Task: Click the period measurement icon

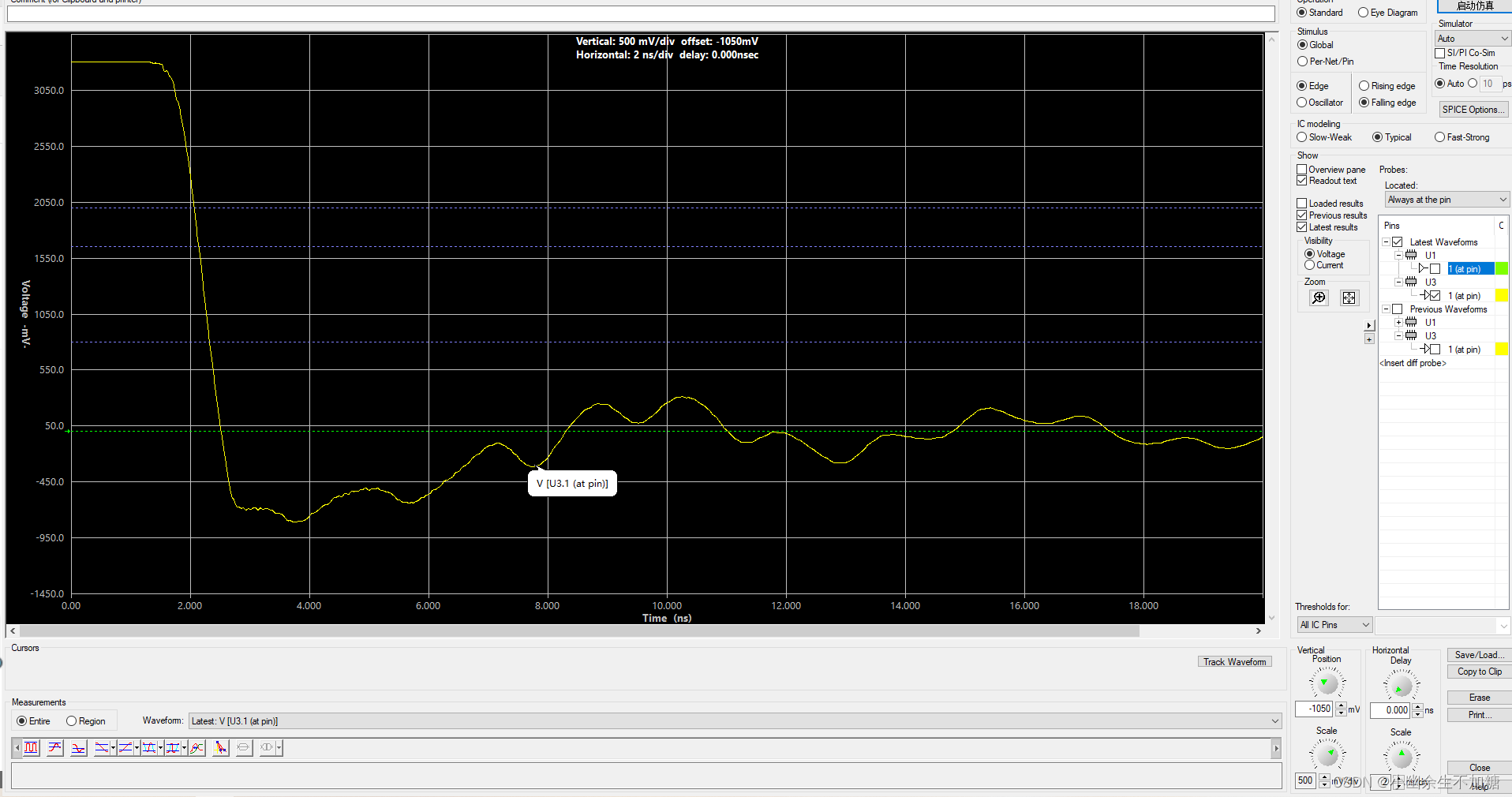Action: [173, 747]
